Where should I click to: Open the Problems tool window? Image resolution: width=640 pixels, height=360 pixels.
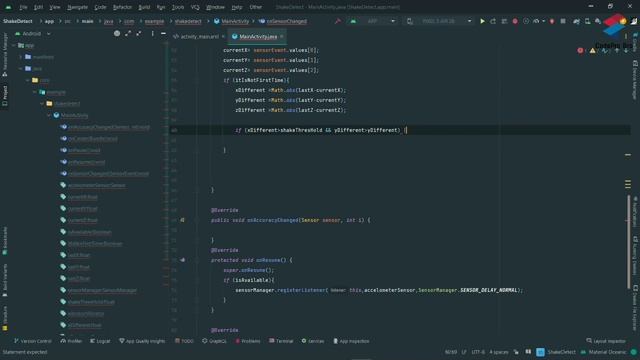point(248,341)
